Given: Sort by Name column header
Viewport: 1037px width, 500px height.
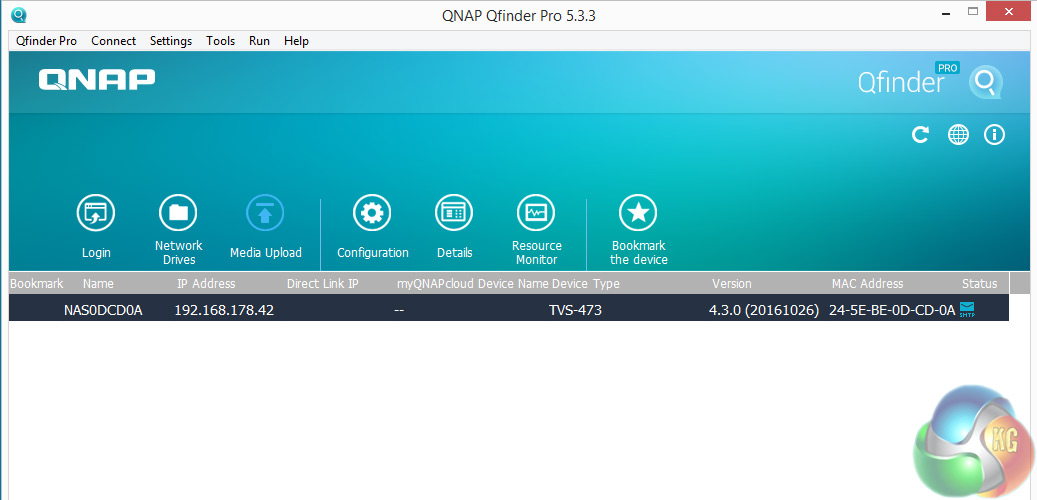Looking at the screenshot, I should pyautogui.click(x=99, y=284).
